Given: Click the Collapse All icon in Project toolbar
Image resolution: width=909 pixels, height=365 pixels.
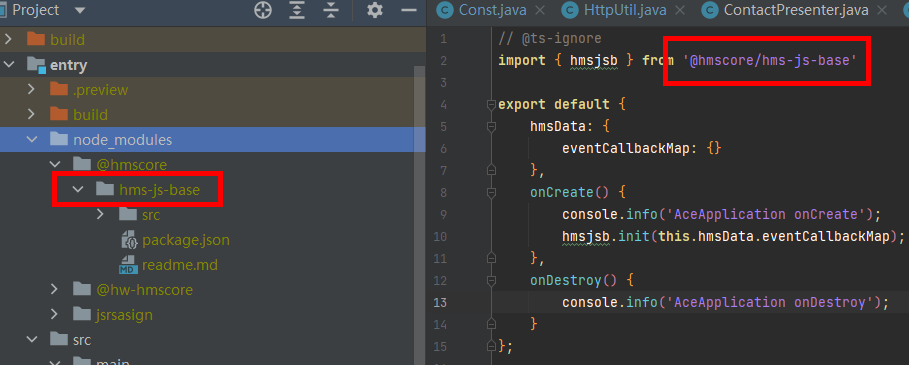Looking at the screenshot, I should click(330, 10).
